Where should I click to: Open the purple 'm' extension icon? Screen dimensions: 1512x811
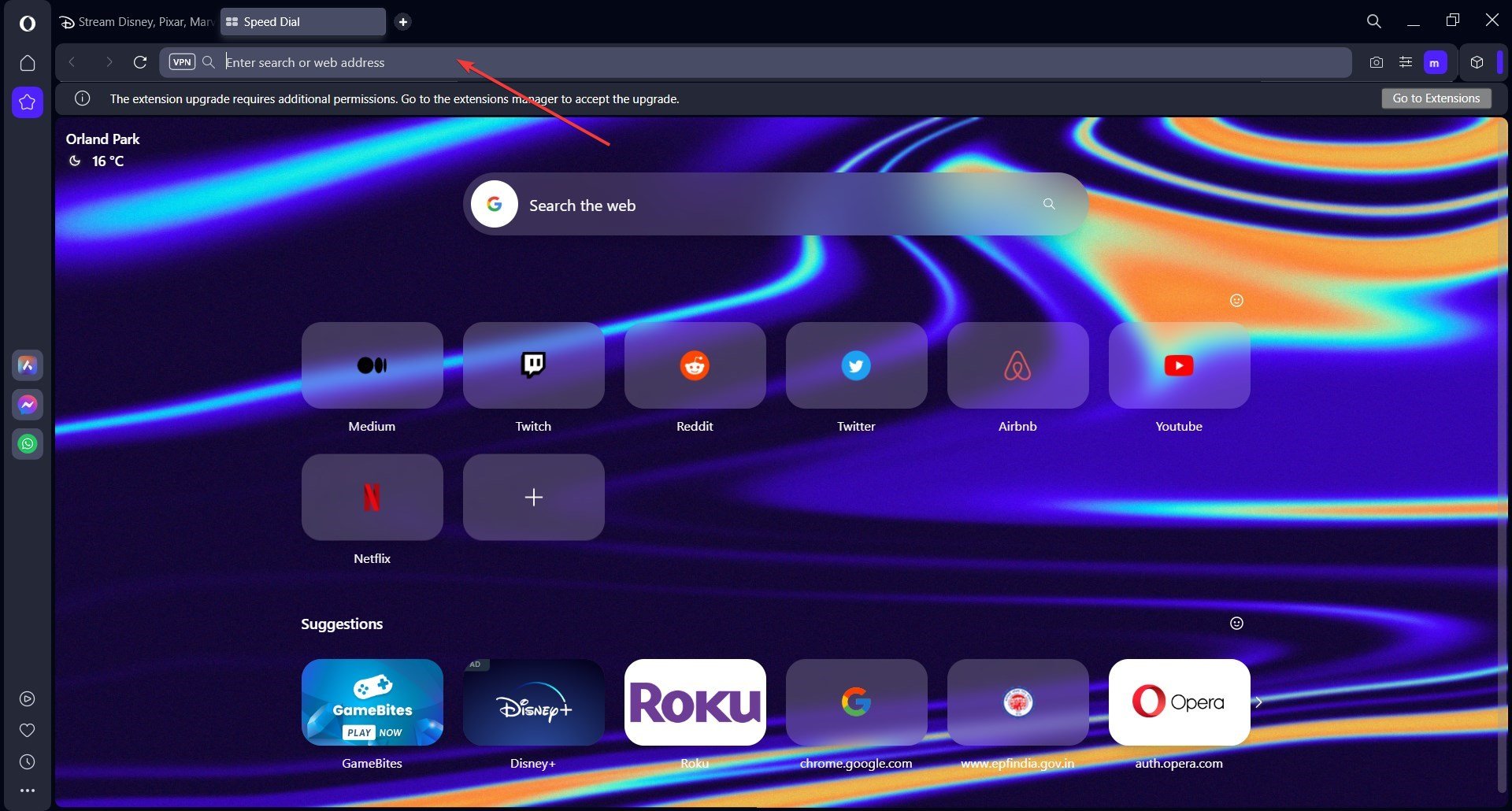[x=1436, y=62]
